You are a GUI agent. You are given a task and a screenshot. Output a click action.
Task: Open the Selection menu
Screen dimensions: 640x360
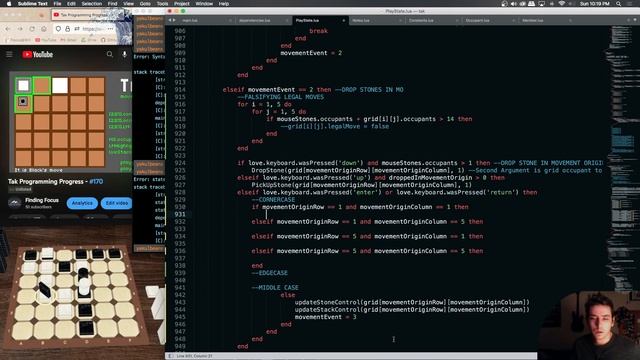point(92,4)
